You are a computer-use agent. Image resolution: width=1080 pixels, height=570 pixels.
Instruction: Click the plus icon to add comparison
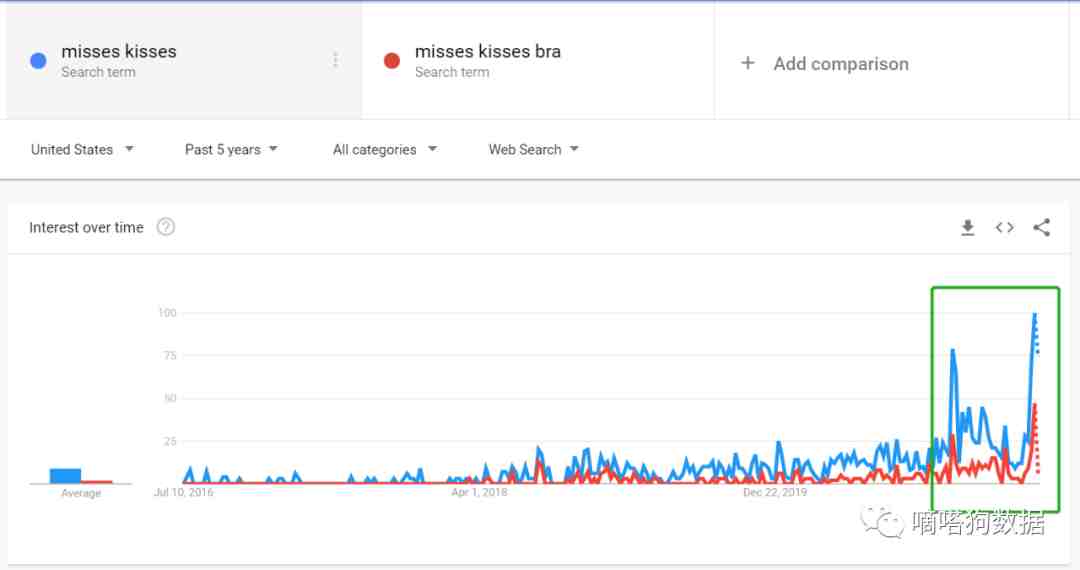tap(747, 63)
